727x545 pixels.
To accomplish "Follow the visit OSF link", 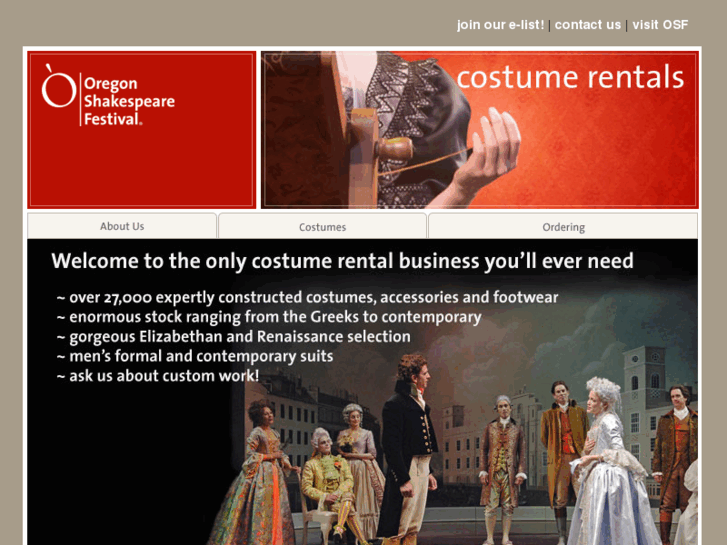I will pos(660,25).
